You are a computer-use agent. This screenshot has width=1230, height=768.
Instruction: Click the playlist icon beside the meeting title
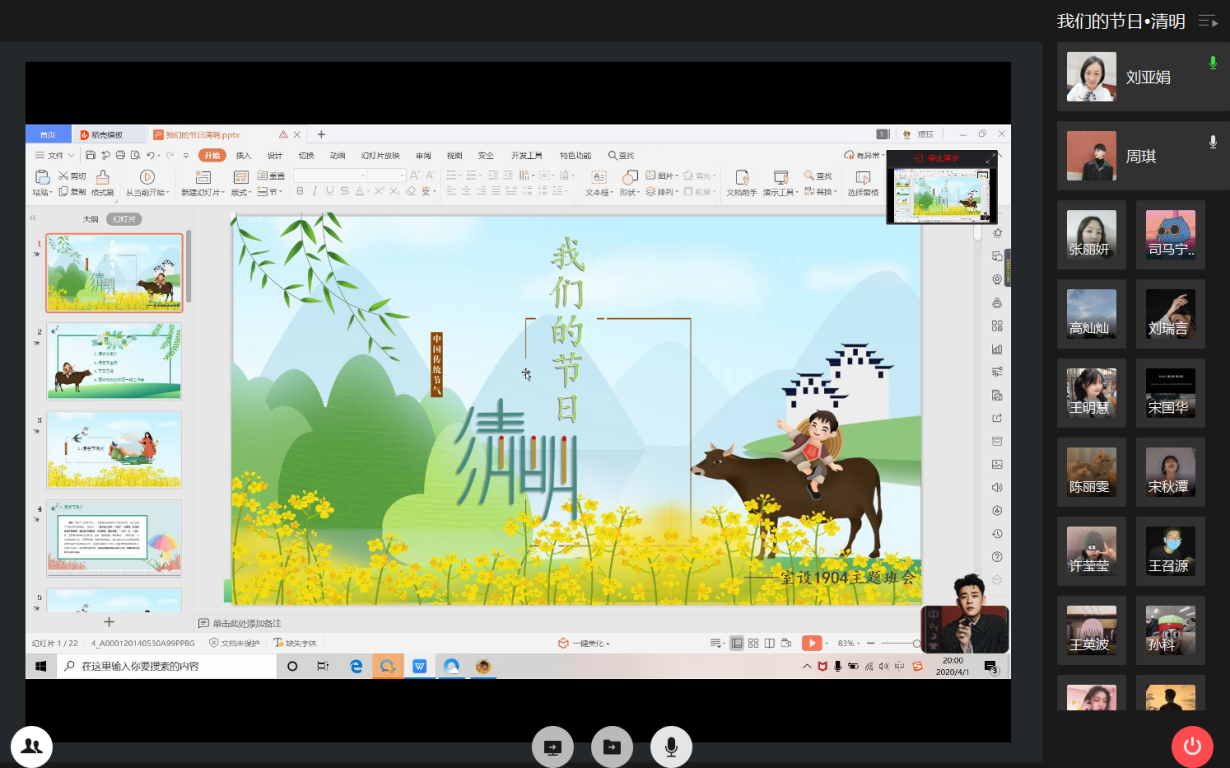(1208, 21)
